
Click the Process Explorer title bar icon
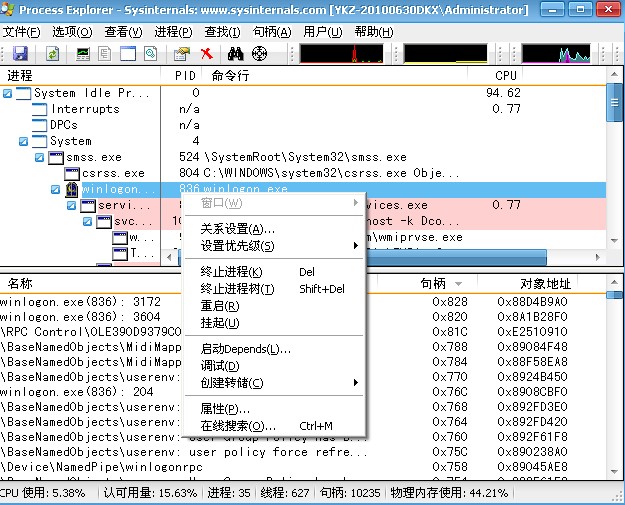(x=7, y=9)
